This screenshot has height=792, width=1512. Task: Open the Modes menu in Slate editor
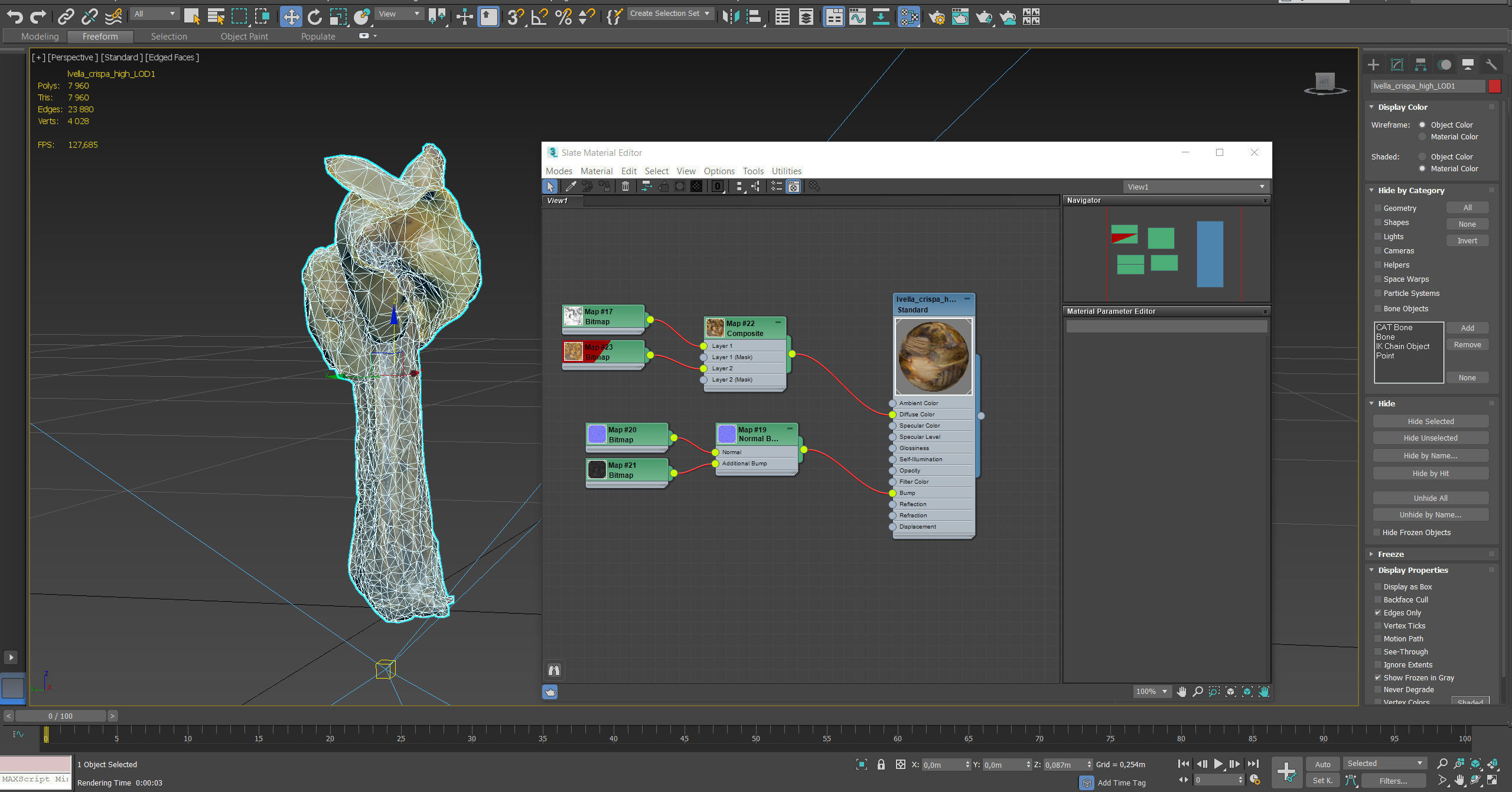[x=559, y=171]
